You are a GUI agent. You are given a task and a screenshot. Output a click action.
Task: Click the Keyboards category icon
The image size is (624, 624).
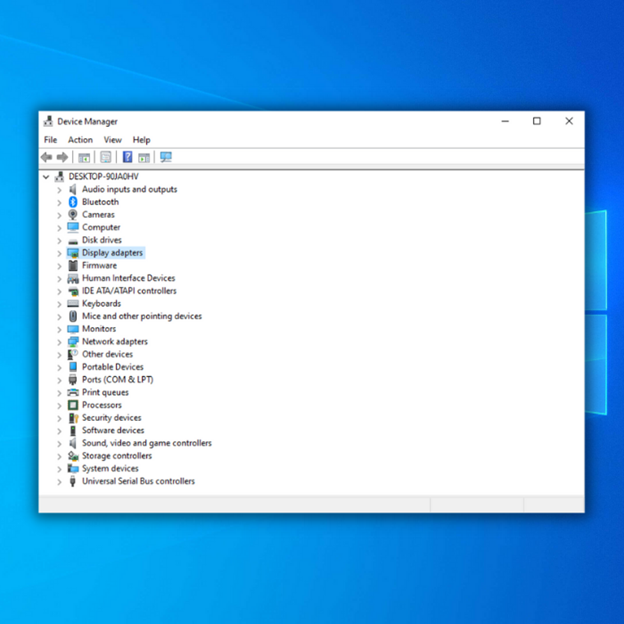point(73,304)
